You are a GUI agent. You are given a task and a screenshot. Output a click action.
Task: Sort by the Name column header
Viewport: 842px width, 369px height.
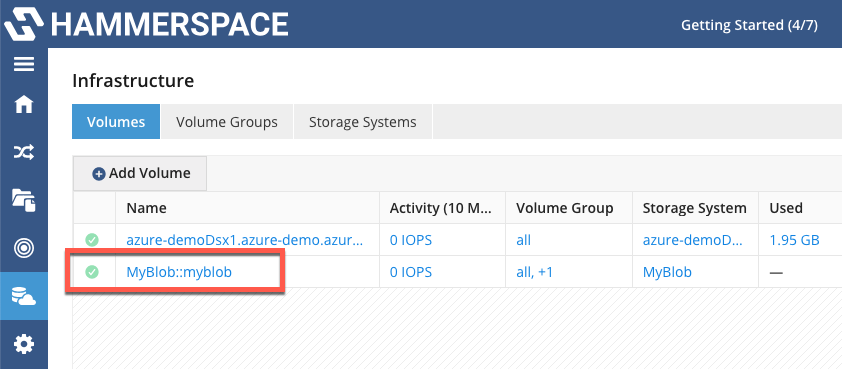point(248,208)
